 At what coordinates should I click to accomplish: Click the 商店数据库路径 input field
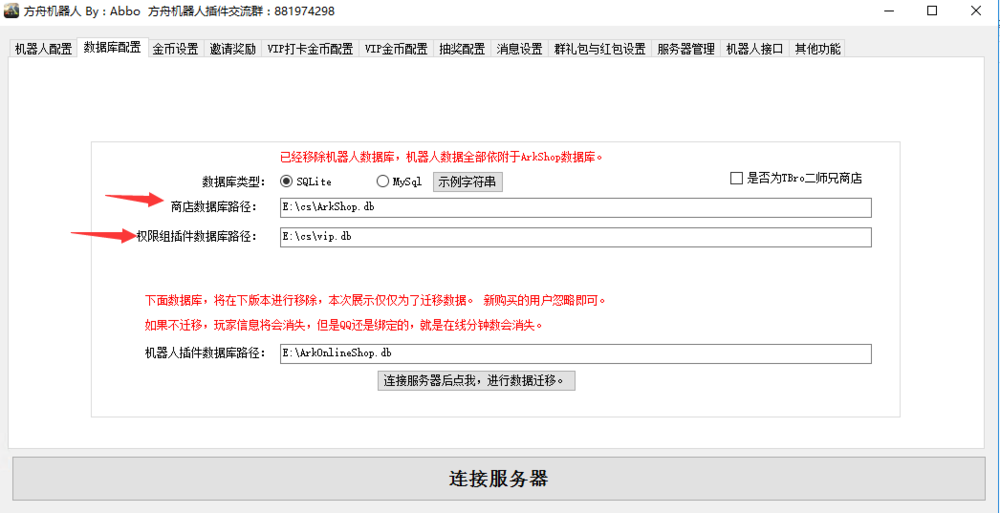575,208
